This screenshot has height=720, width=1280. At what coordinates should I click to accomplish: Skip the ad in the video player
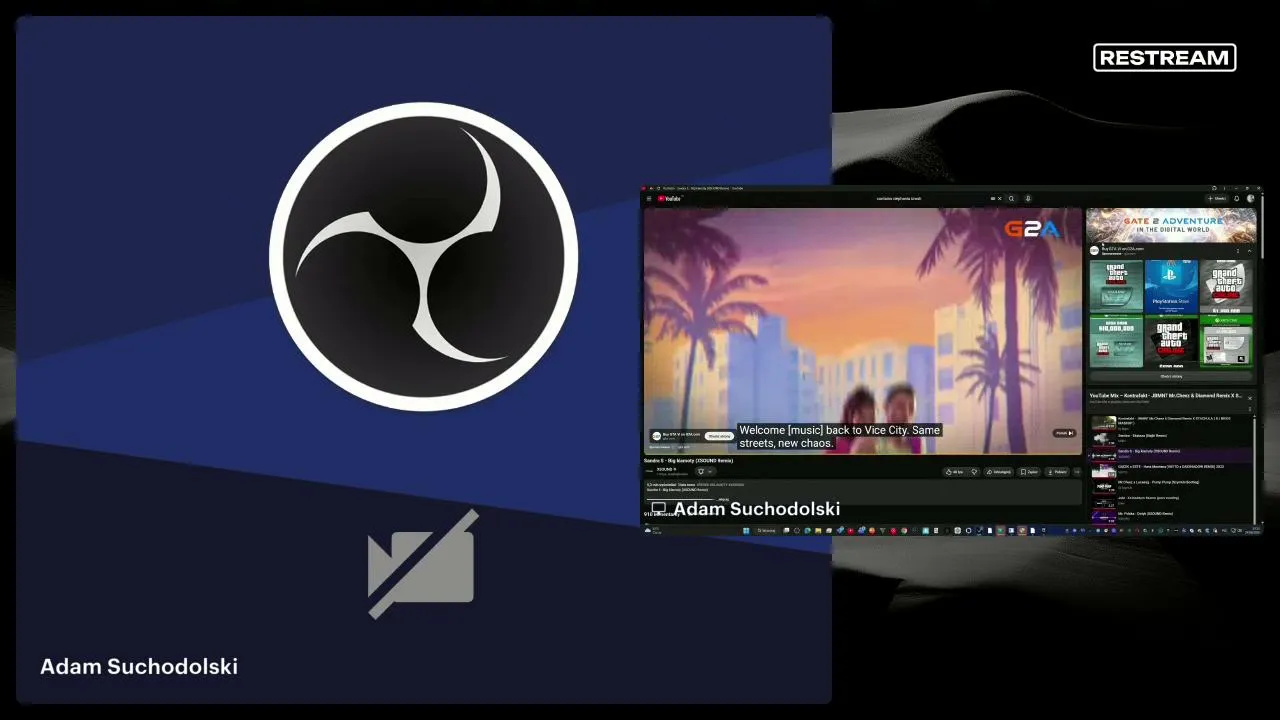tap(1064, 433)
